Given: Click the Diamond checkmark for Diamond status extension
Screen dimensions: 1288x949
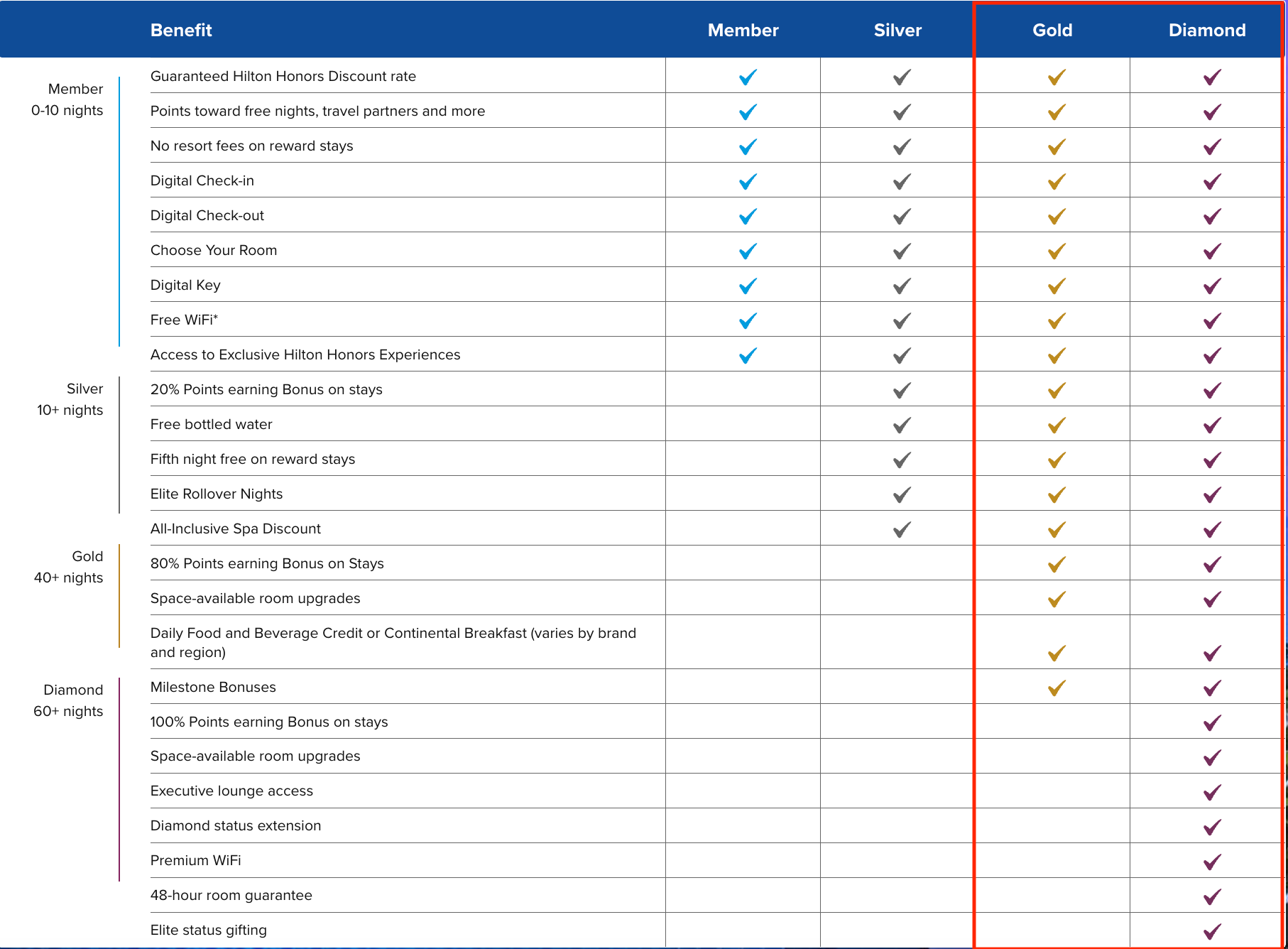Looking at the screenshot, I should (x=1212, y=826).
